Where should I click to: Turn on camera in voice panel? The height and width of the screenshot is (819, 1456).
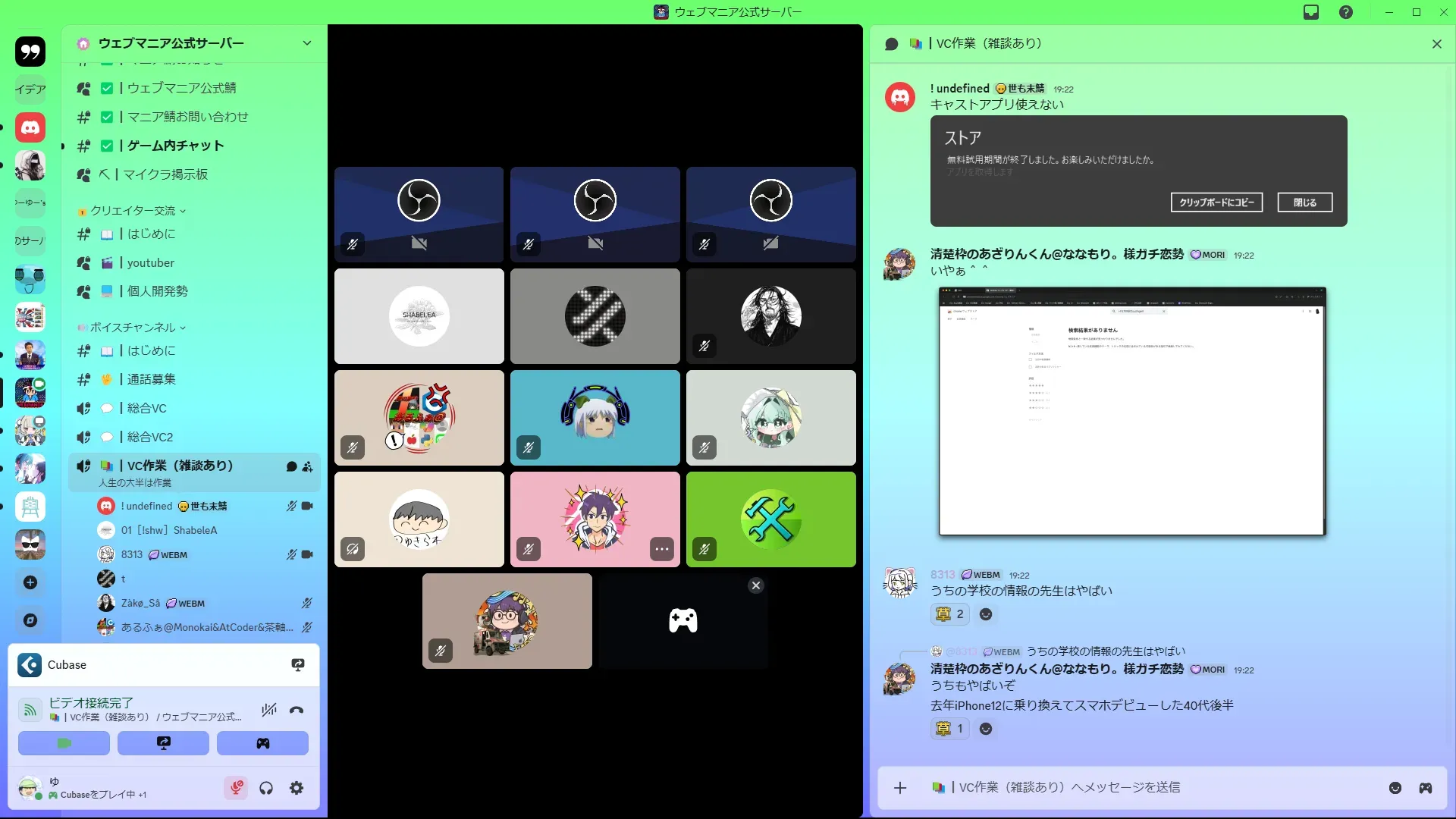64,743
